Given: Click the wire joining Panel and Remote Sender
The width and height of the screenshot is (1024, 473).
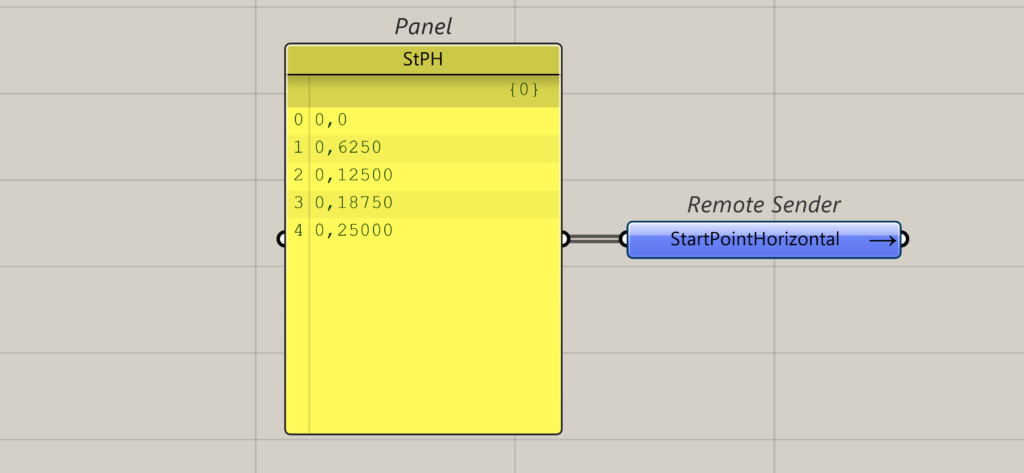Looking at the screenshot, I should pyautogui.click(x=596, y=239).
